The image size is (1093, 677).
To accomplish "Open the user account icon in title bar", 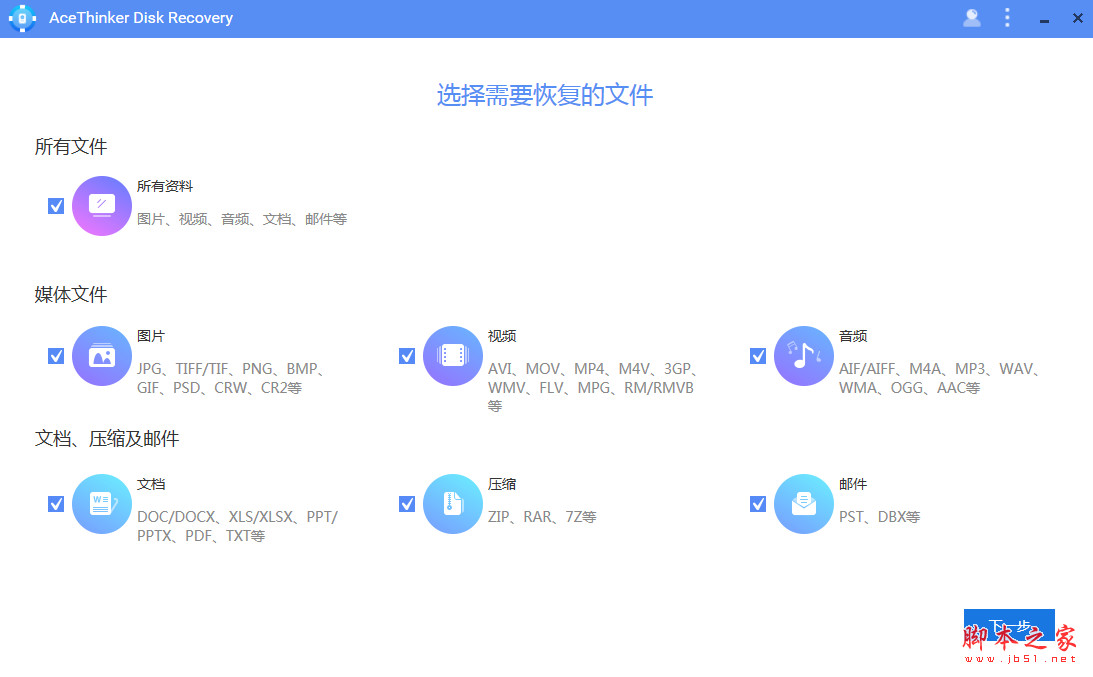I will pos(971,18).
